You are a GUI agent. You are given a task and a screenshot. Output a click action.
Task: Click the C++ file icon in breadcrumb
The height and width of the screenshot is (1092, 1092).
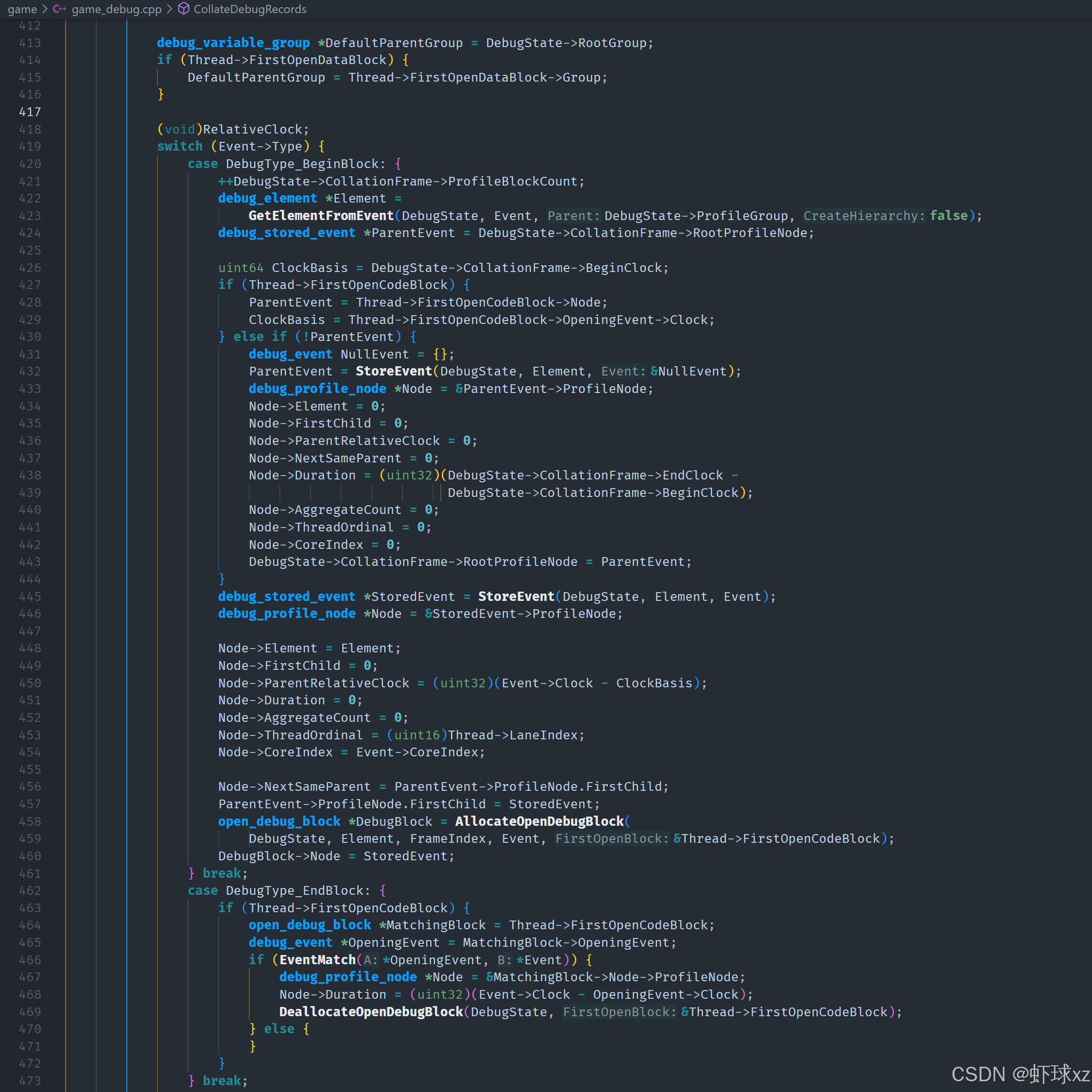(x=59, y=9)
